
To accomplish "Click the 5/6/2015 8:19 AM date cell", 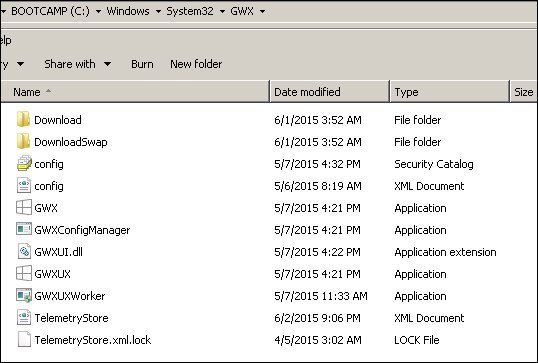I will coord(318,186).
